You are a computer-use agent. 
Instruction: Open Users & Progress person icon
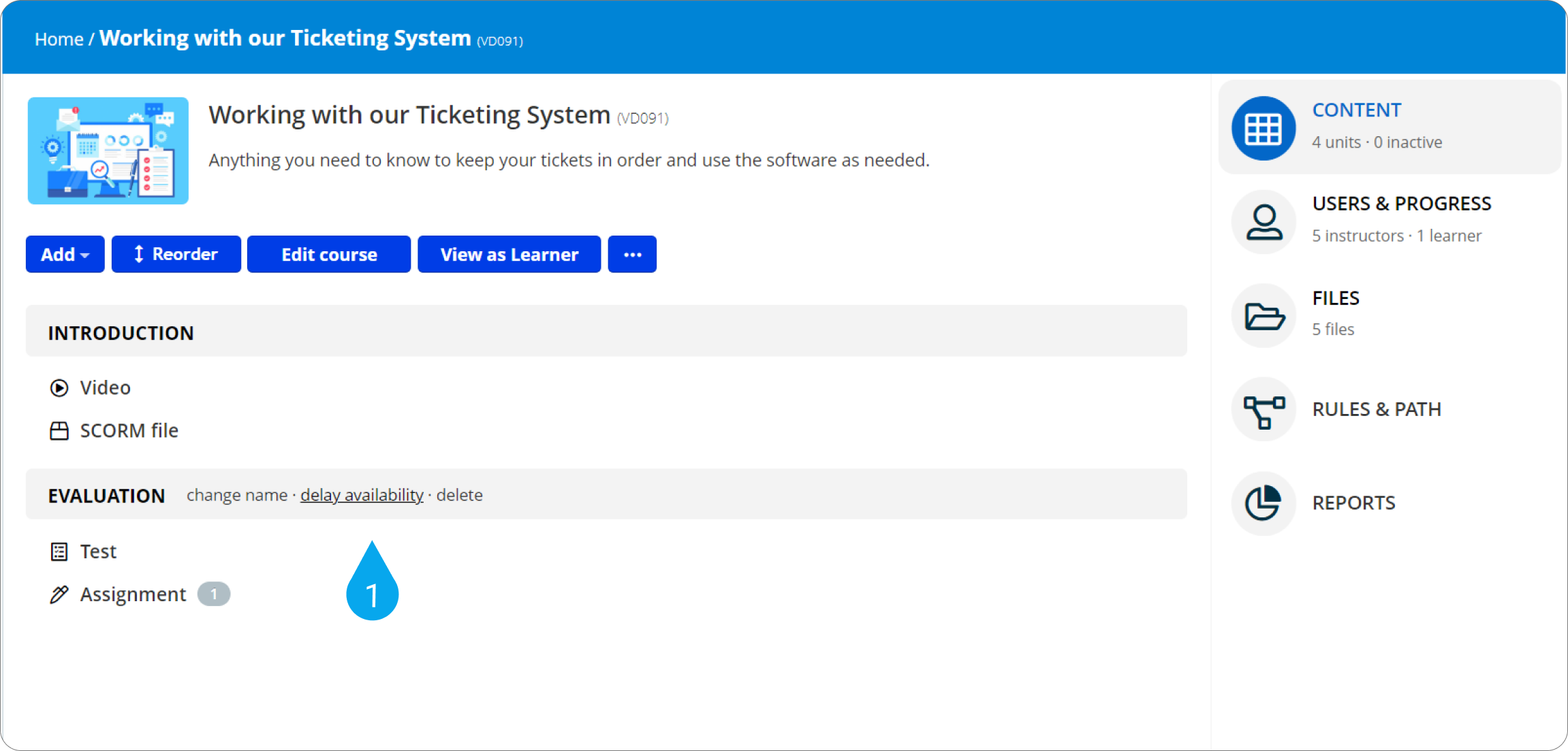coord(1263,222)
